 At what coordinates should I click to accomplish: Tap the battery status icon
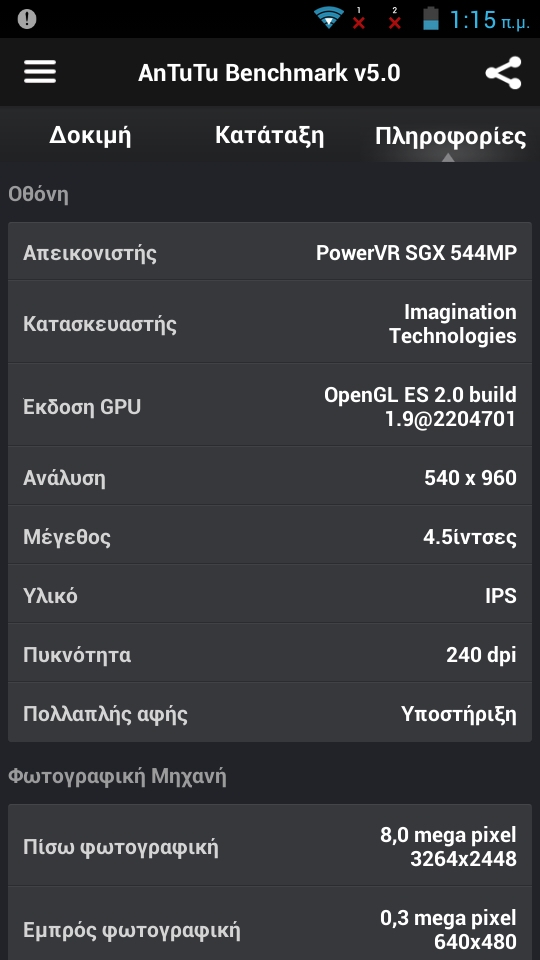431,18
